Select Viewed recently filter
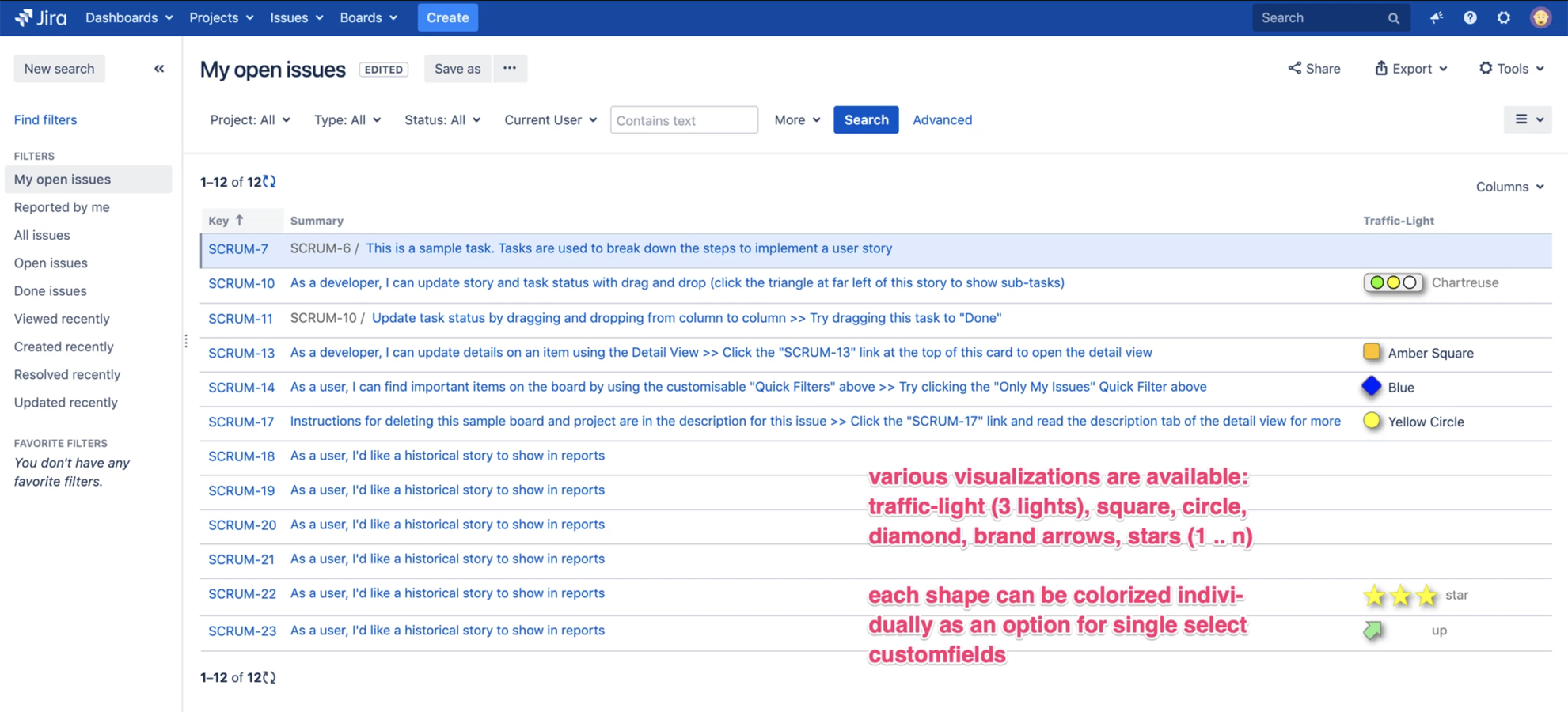 click(x=62, y=318)
